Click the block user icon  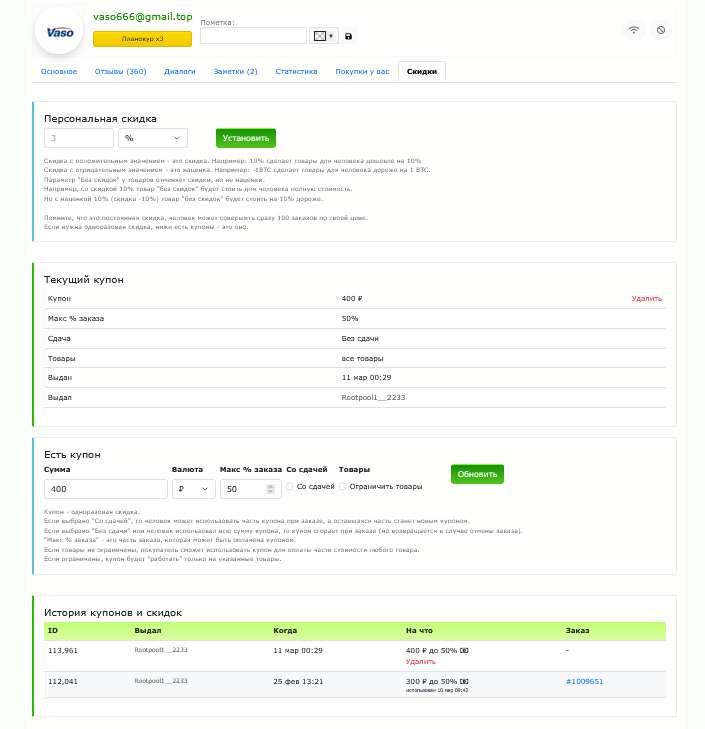(x=661, y=30)
